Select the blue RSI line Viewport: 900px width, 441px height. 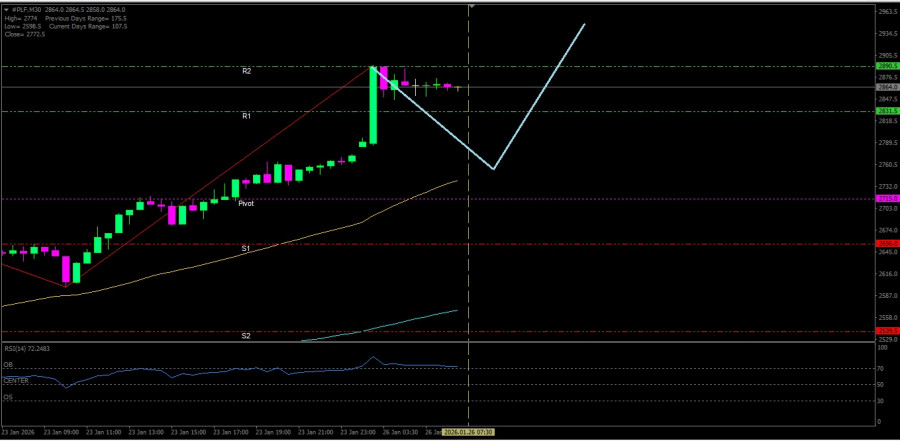[230, 370]
